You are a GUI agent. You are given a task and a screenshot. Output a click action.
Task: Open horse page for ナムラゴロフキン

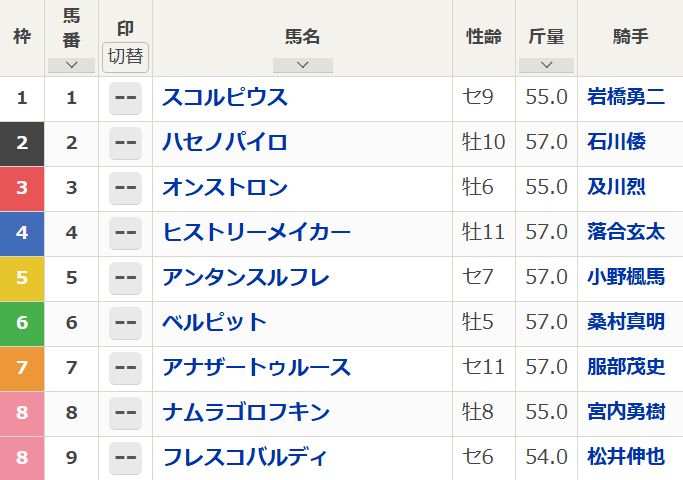(246, 412)
